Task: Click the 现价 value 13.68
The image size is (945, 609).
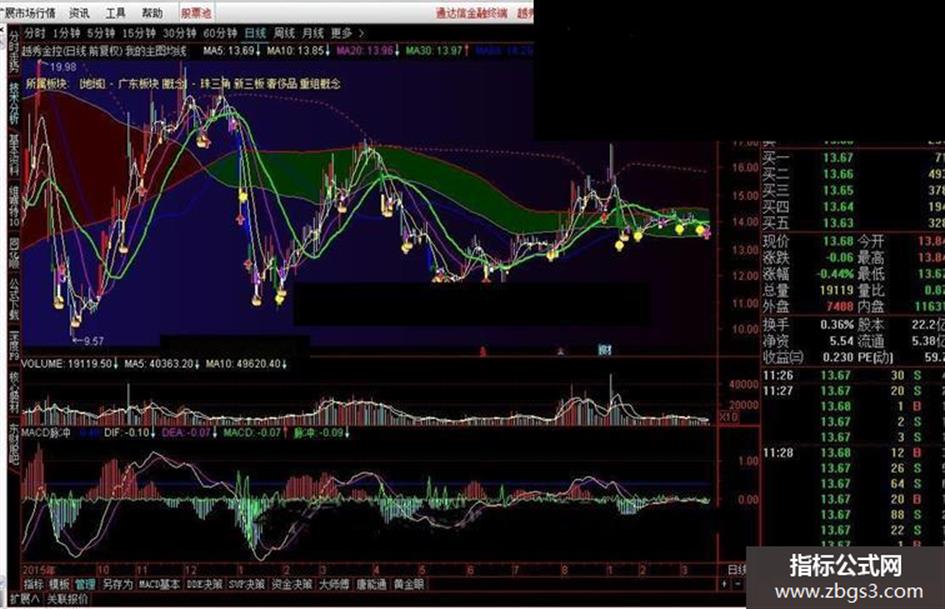Action: pyautogui.click(x=838, y=241)
